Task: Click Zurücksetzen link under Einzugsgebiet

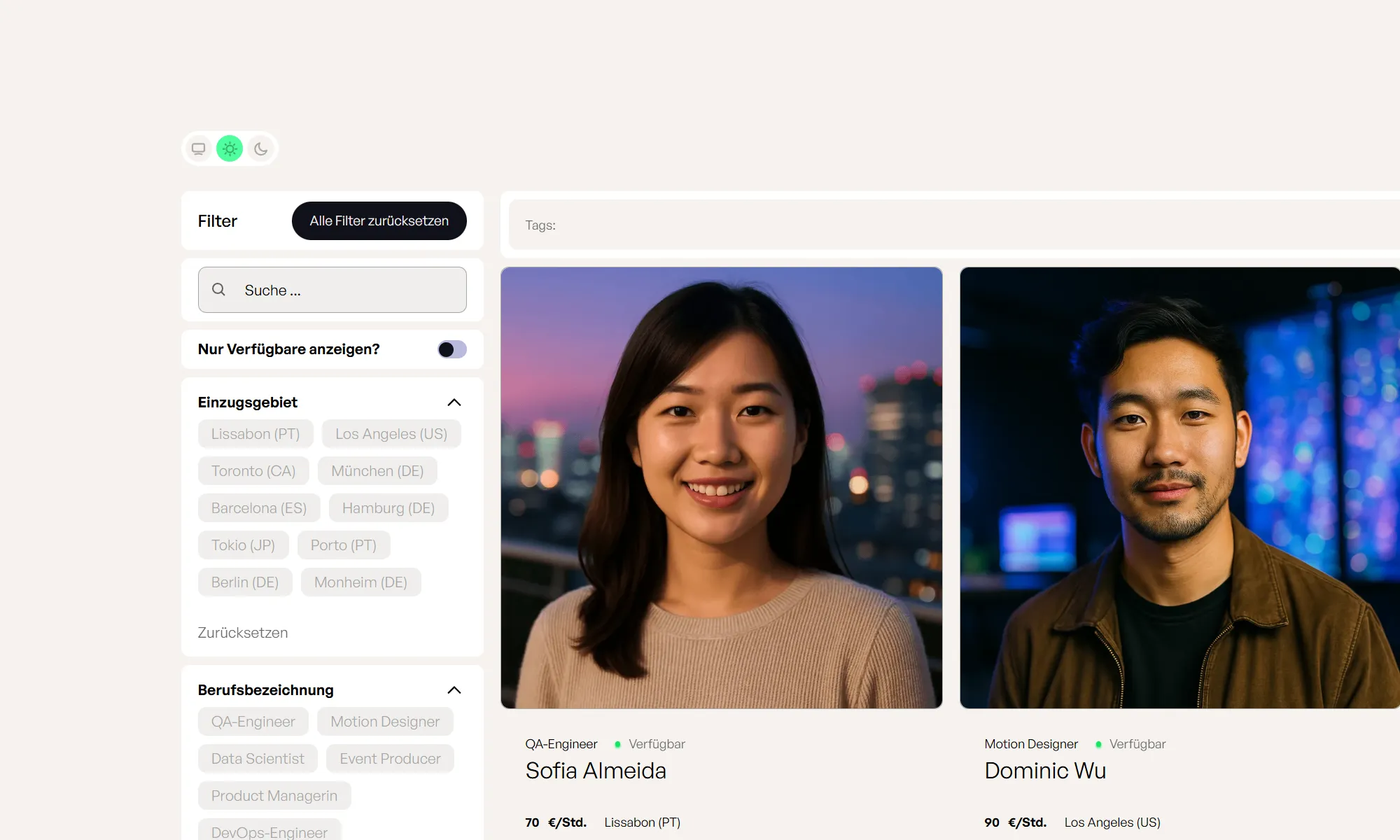Action: 242,633
